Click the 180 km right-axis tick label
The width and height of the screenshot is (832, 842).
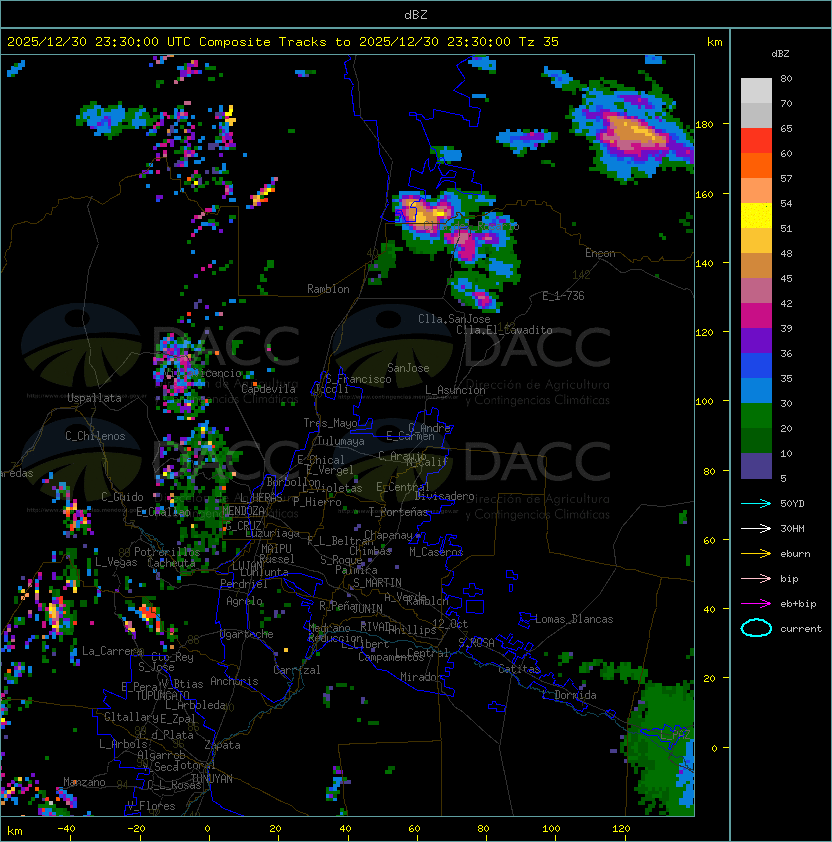(x=704, y=125)
